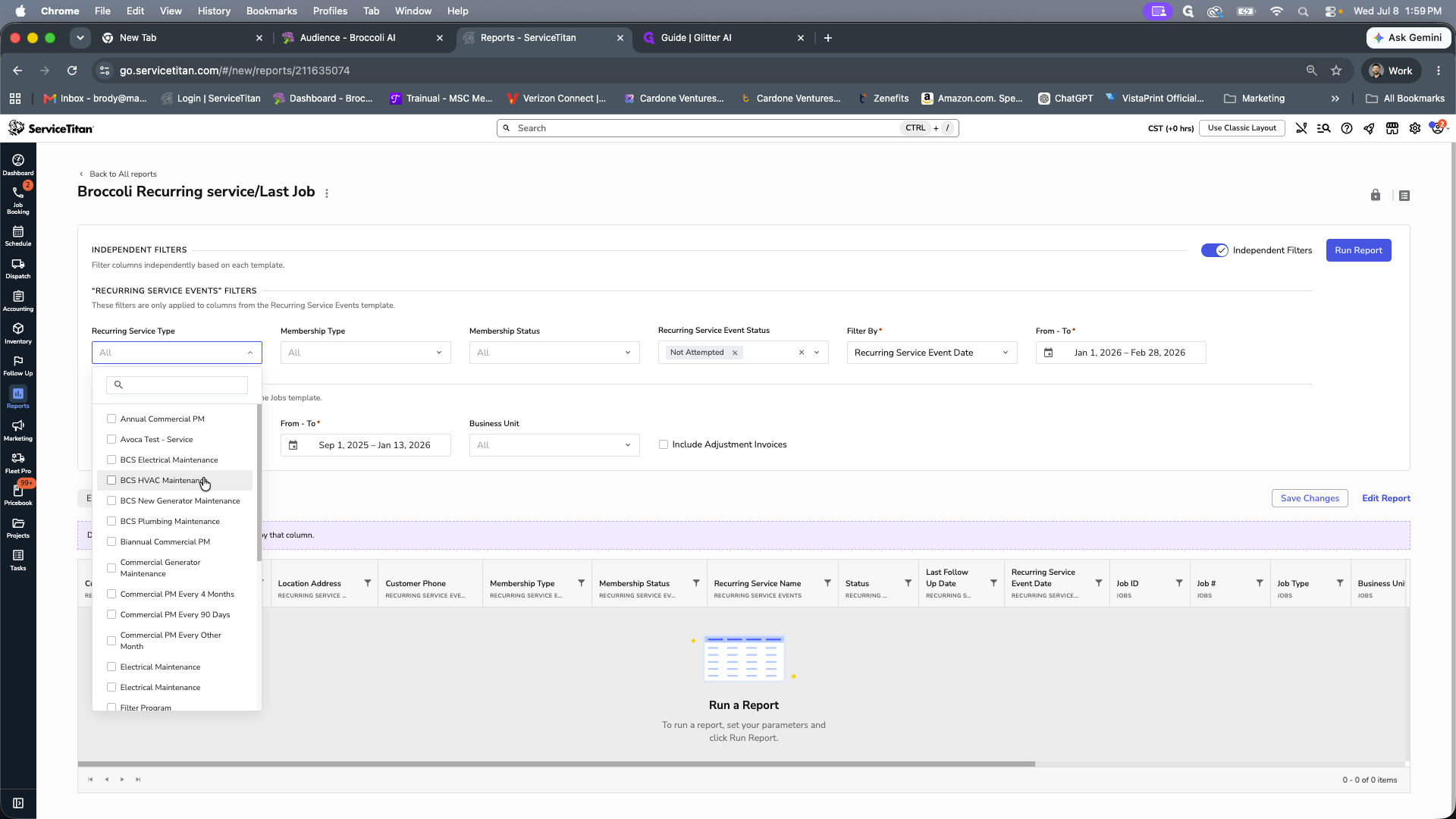This screenshot has height=819, width=1456.
Task: Open macOS Spotlight search icon
Action: (x=1303, y=11)
